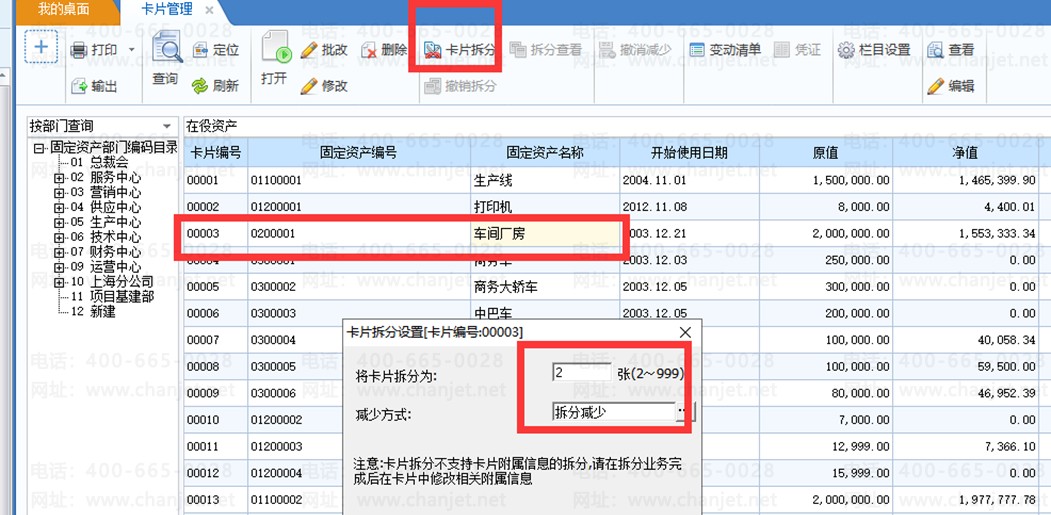Click the 批改 batch edit icon

(309, 50)
